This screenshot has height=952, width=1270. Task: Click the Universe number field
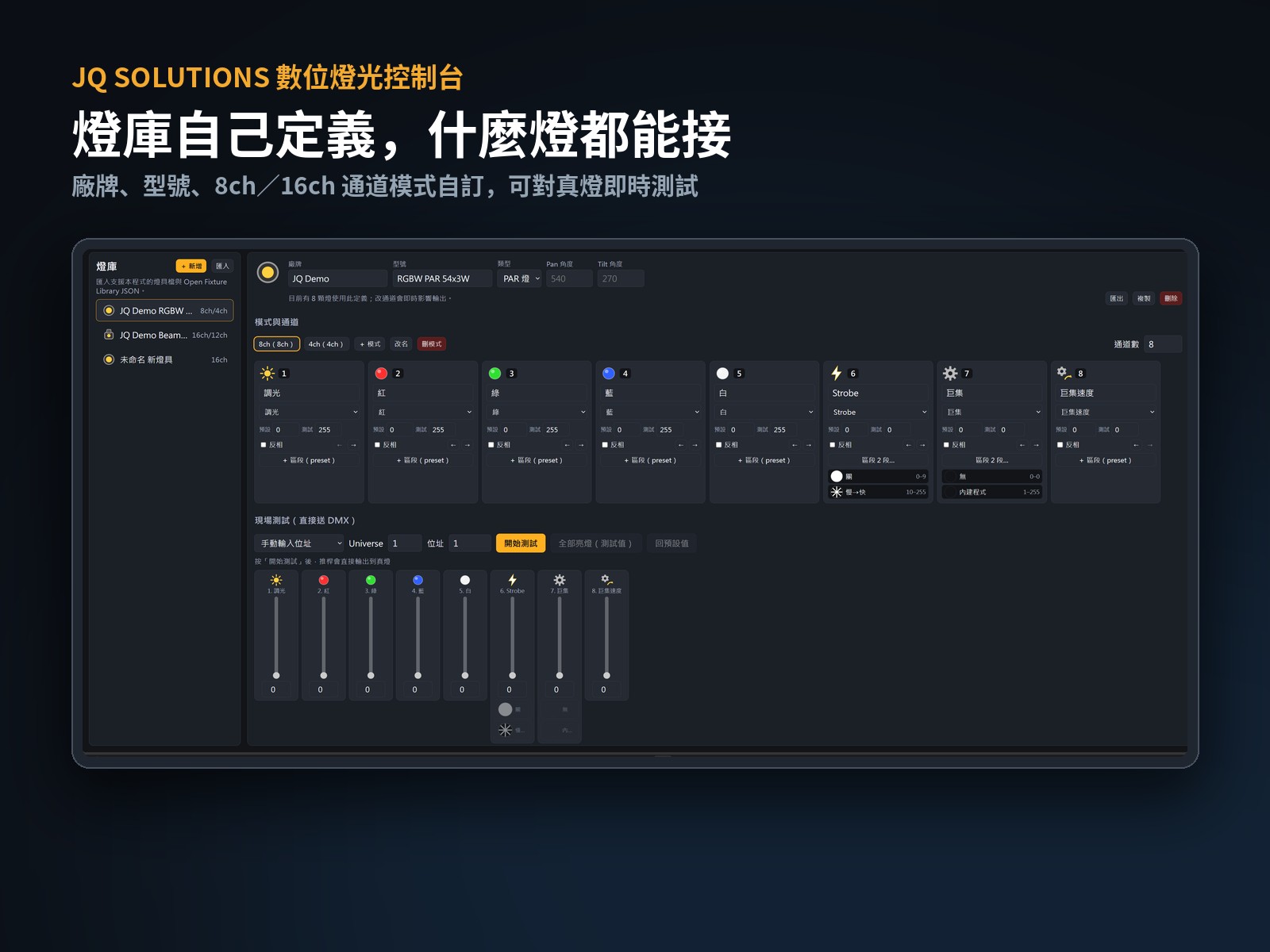tap(405, 543)
